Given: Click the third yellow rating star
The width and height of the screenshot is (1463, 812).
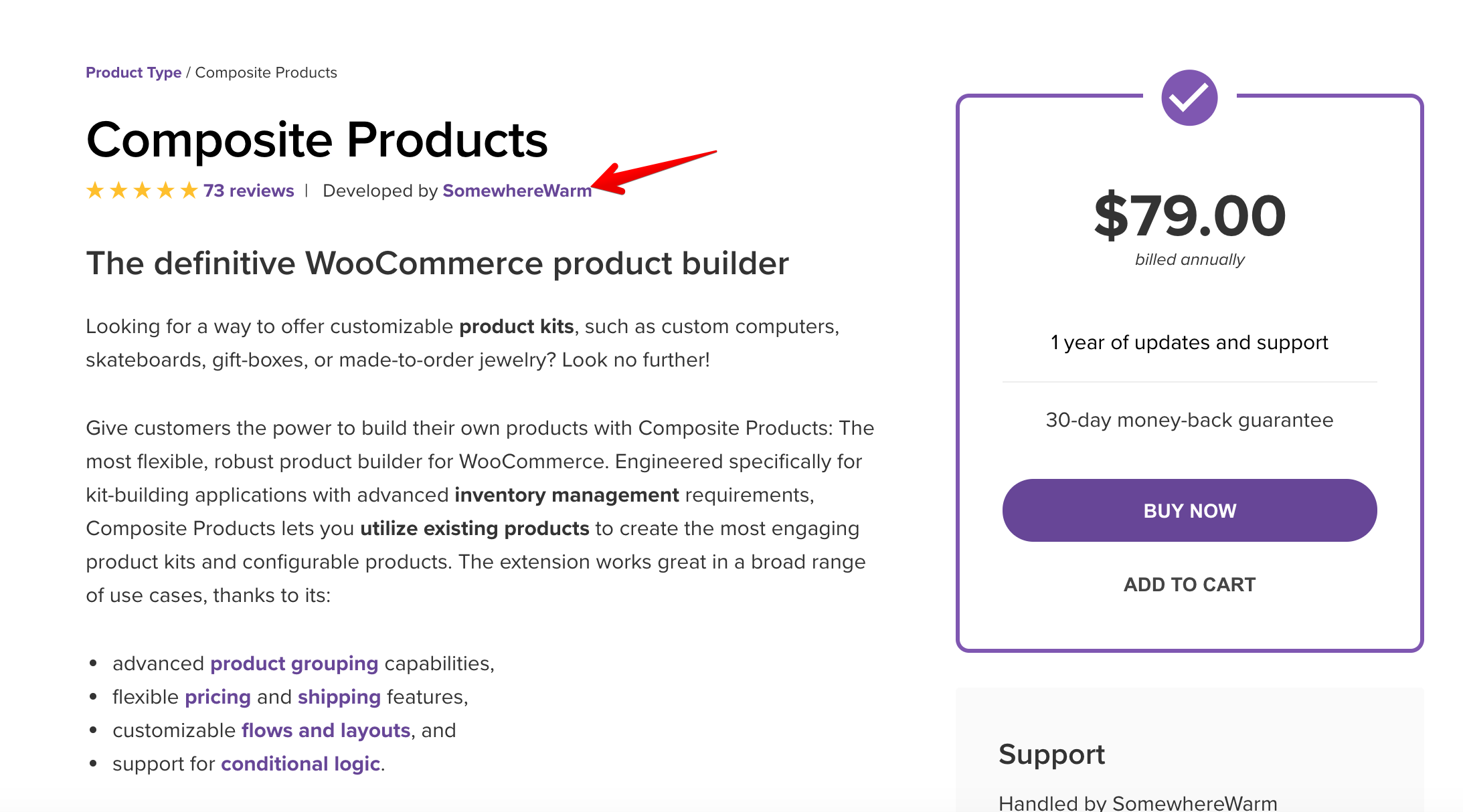Looking at the screenshot, I should tap(142, 191).
